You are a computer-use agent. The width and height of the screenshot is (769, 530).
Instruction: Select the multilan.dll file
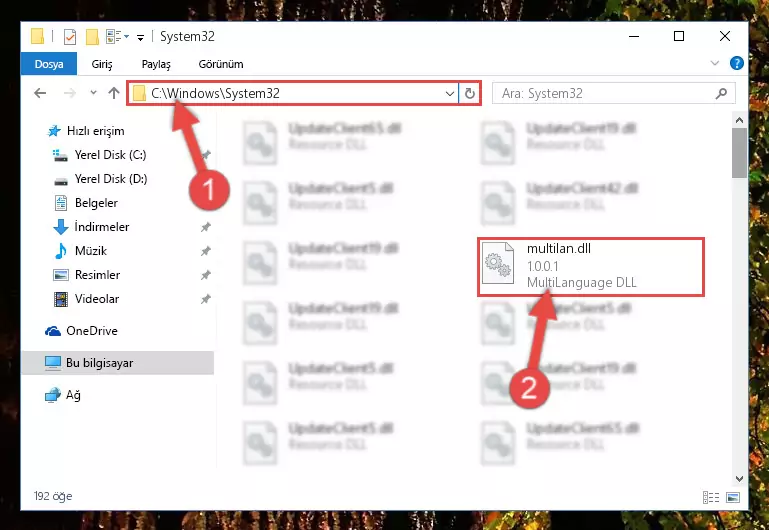[x=591, y=267]
